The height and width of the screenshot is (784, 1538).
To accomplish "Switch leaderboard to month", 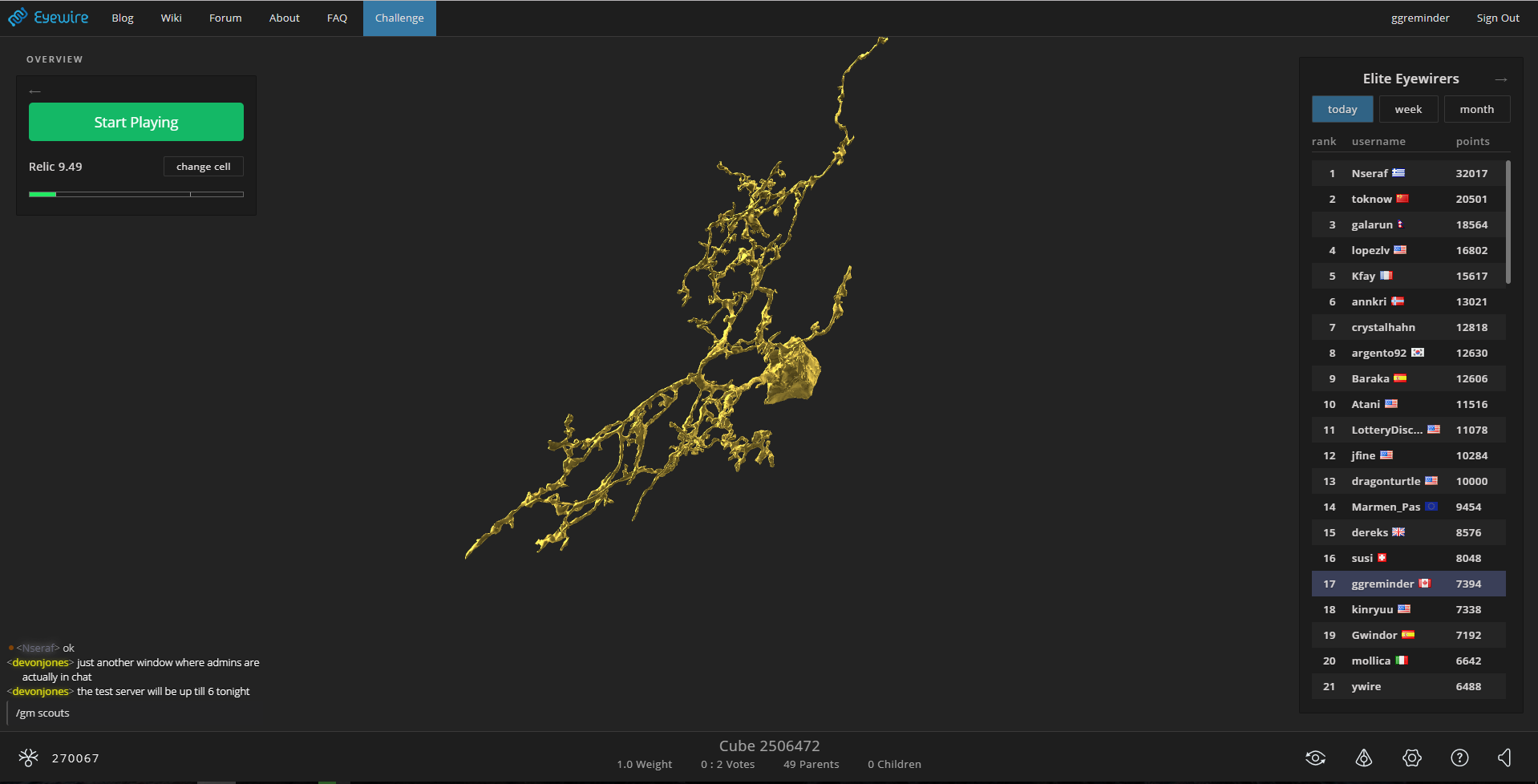I will [1477, 109].
